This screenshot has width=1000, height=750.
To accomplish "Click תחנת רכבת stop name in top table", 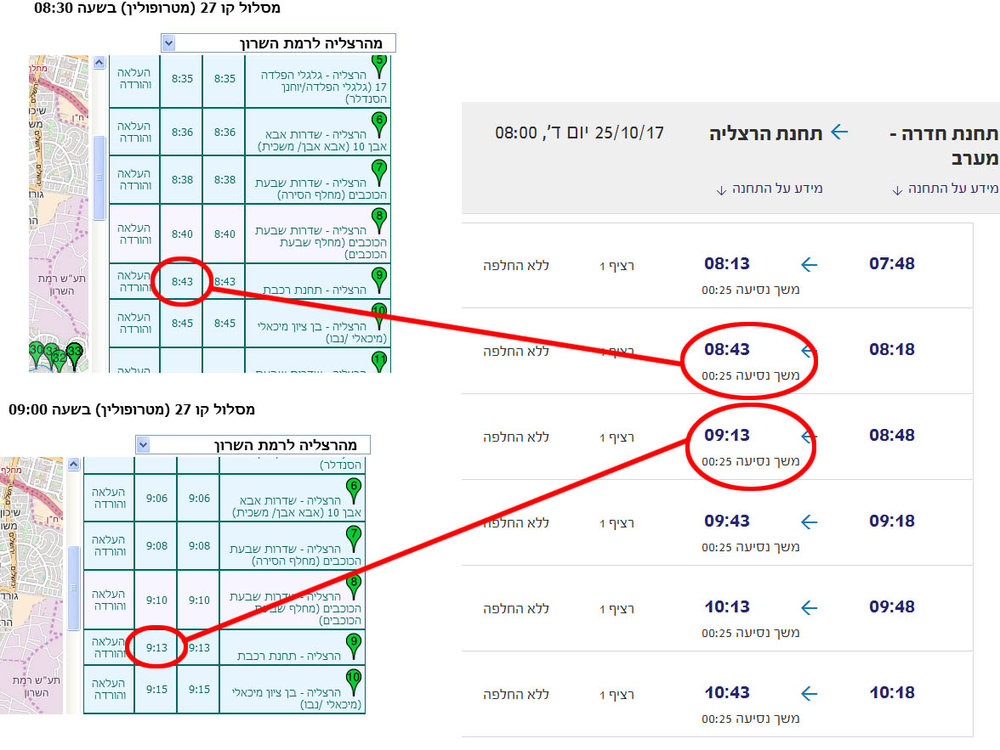I will coord(314,290).
